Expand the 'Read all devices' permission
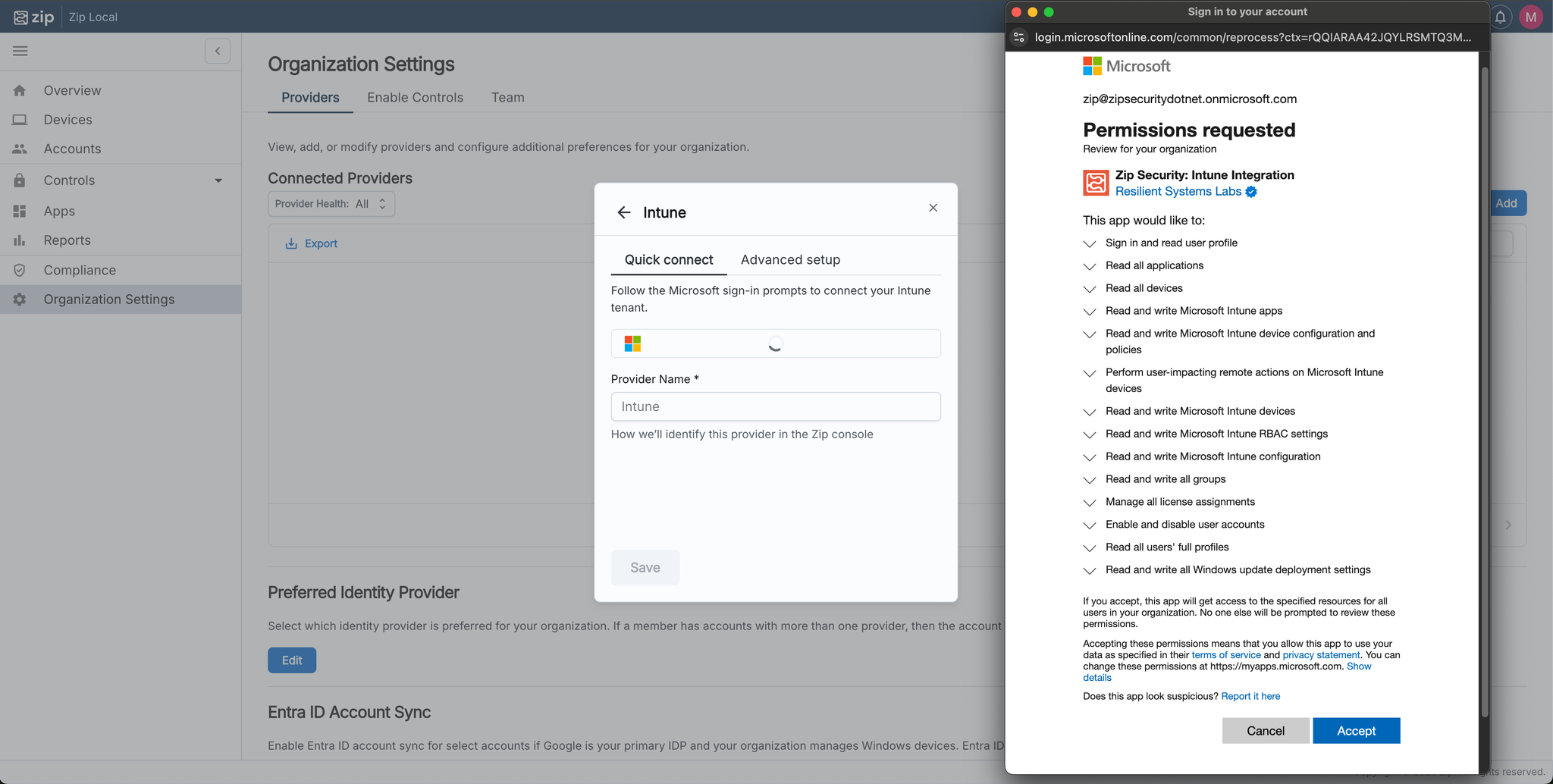The height and width of the screenshot is (784, 1553). (x=1090, y=289)
